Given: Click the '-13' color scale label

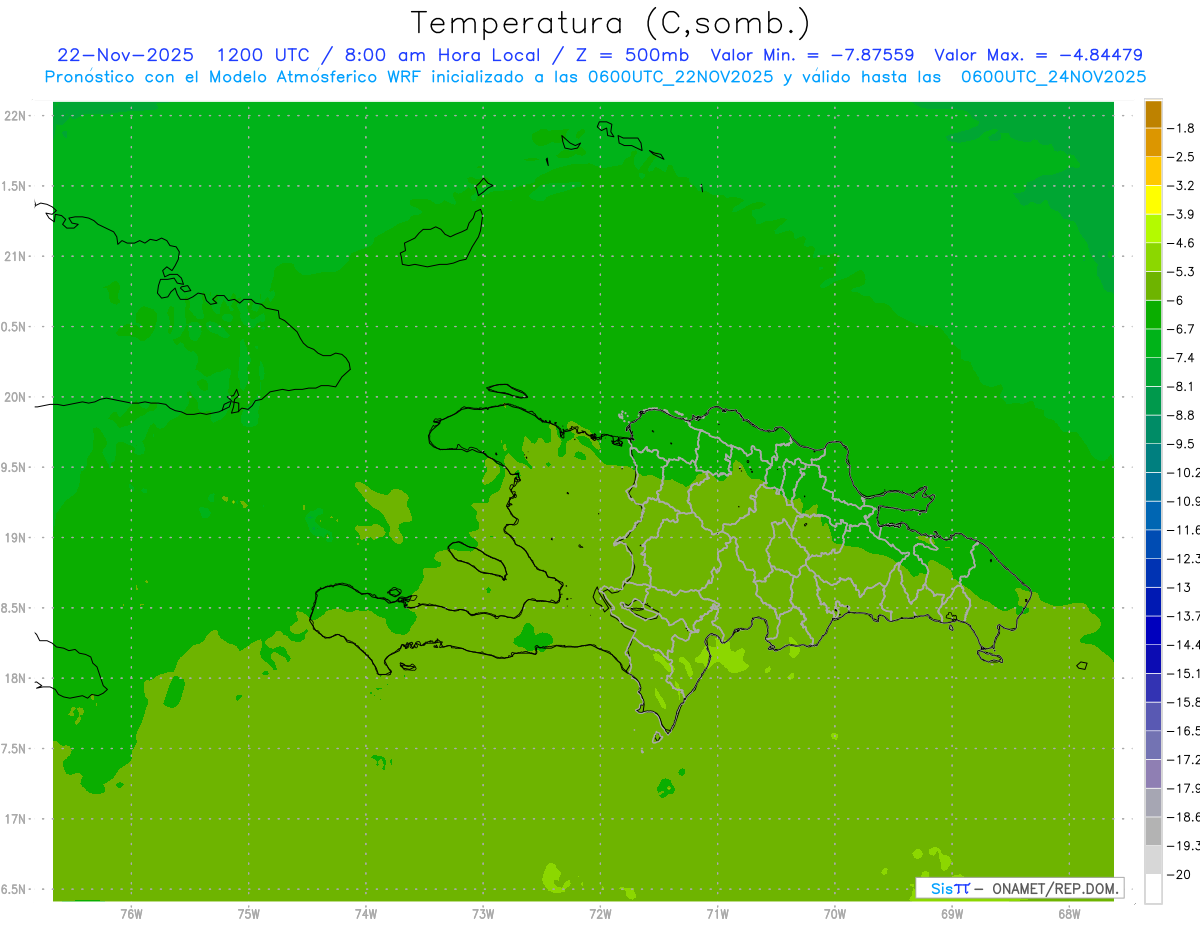Looking at the screenshot, I should coord(1178,587).
